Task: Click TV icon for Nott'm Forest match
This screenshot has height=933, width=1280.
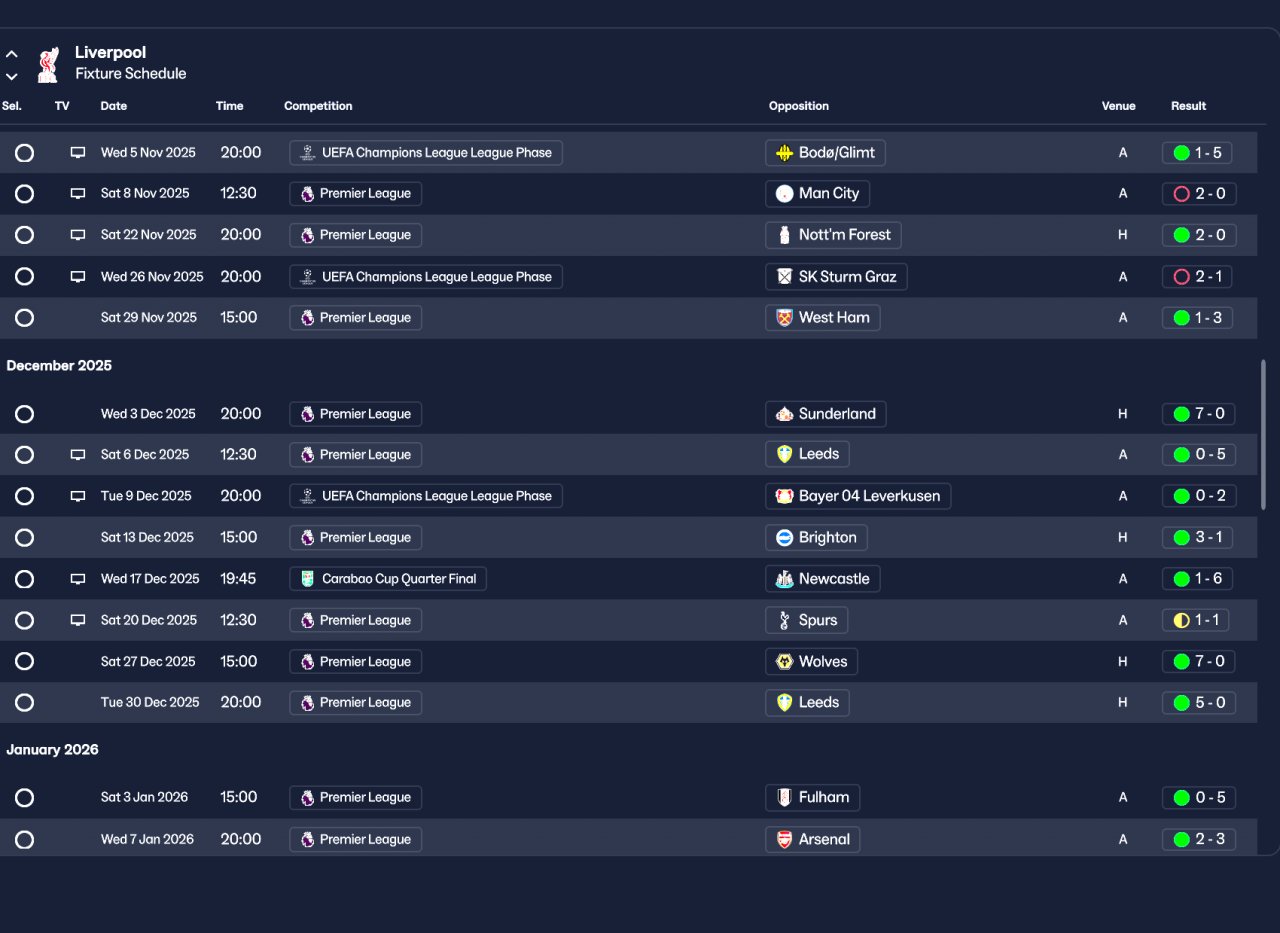Action: (x=78, y=235)
